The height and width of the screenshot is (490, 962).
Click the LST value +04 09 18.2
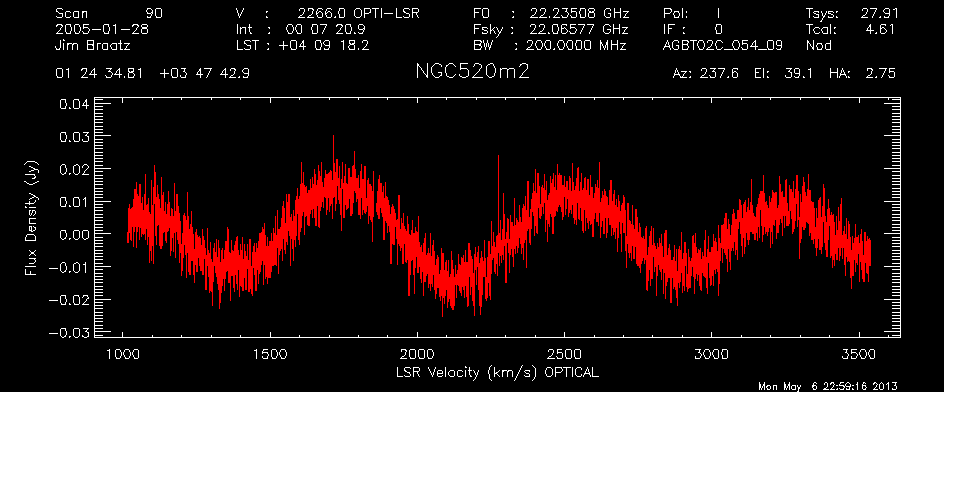[324, 45]
